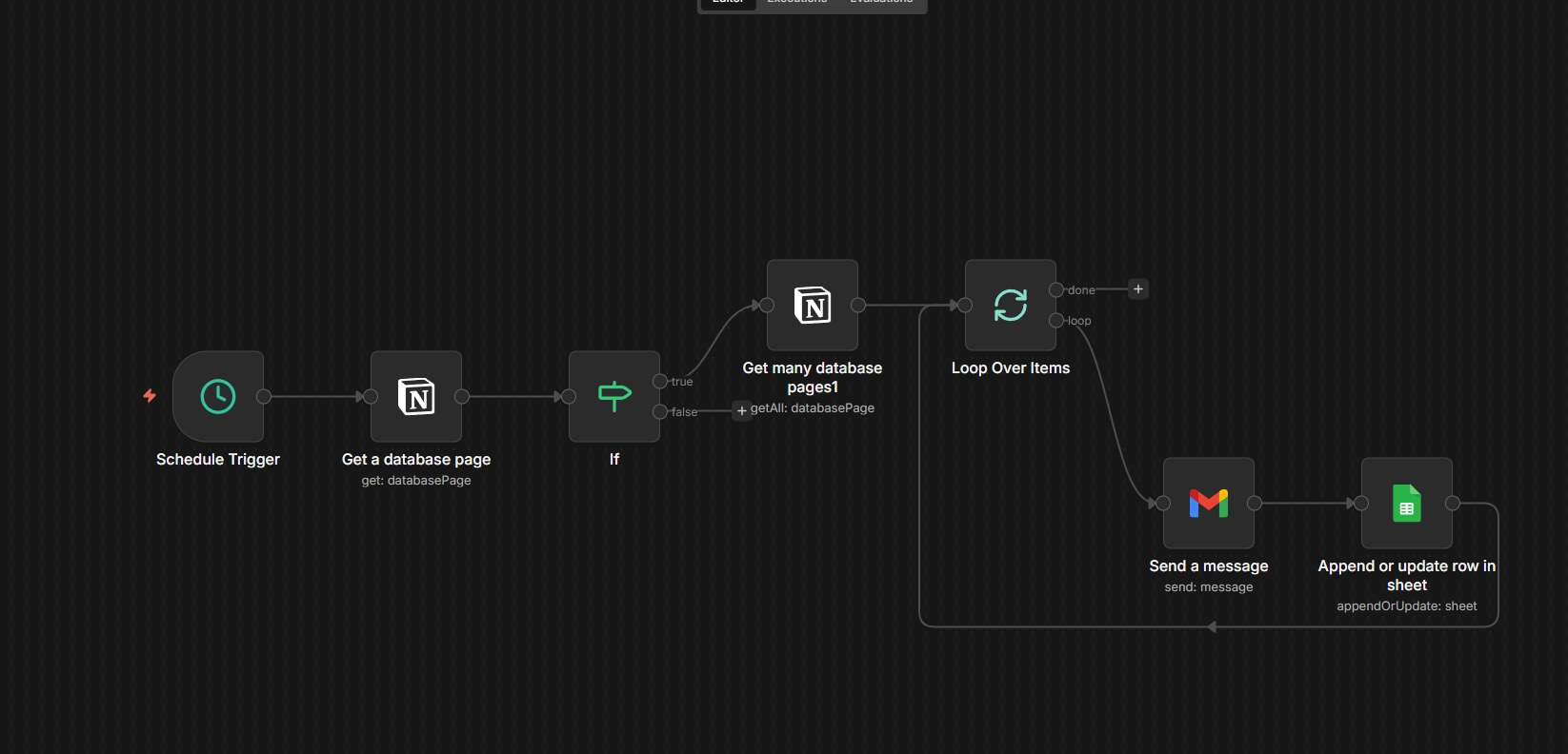Open the Get a database page Notion node
1568x754 pixels.
coord(416,396)
